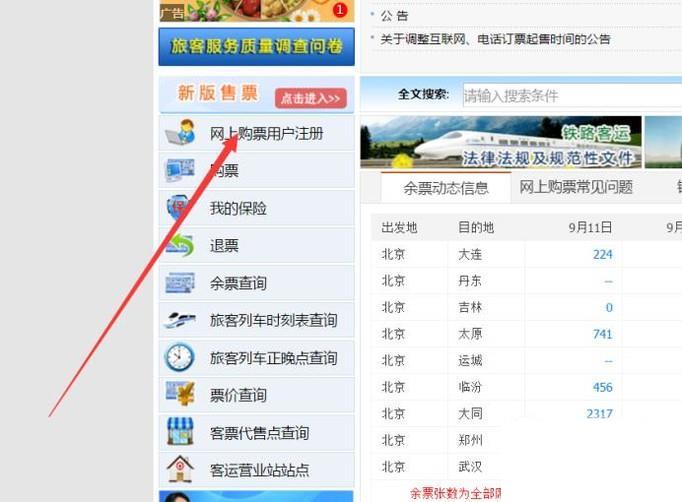Click 2317 tickets for 北京 to 大同
682x502 pixels.
(x=599, y=414)
